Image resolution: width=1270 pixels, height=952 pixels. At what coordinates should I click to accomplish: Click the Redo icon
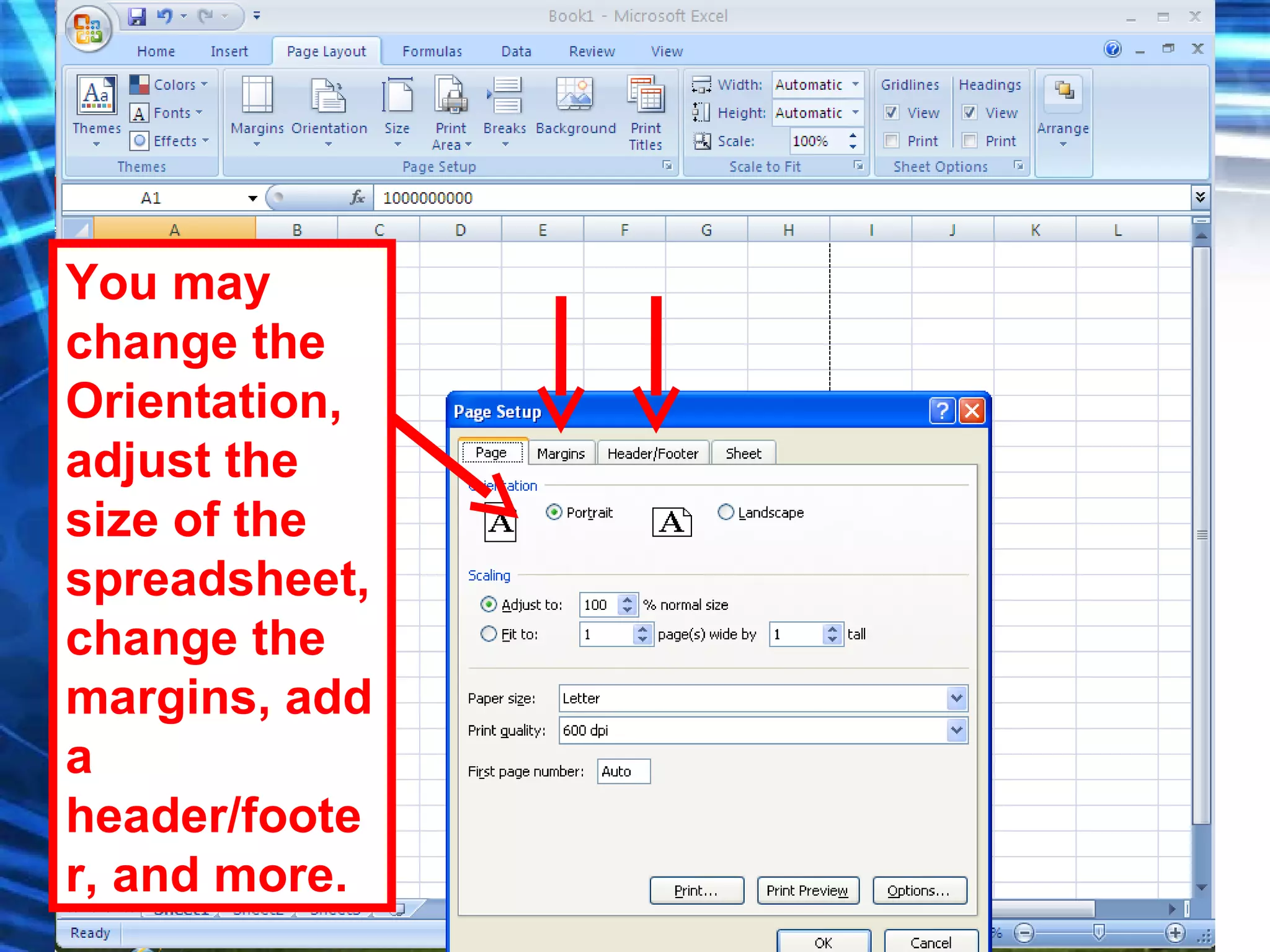coord(206,17)
